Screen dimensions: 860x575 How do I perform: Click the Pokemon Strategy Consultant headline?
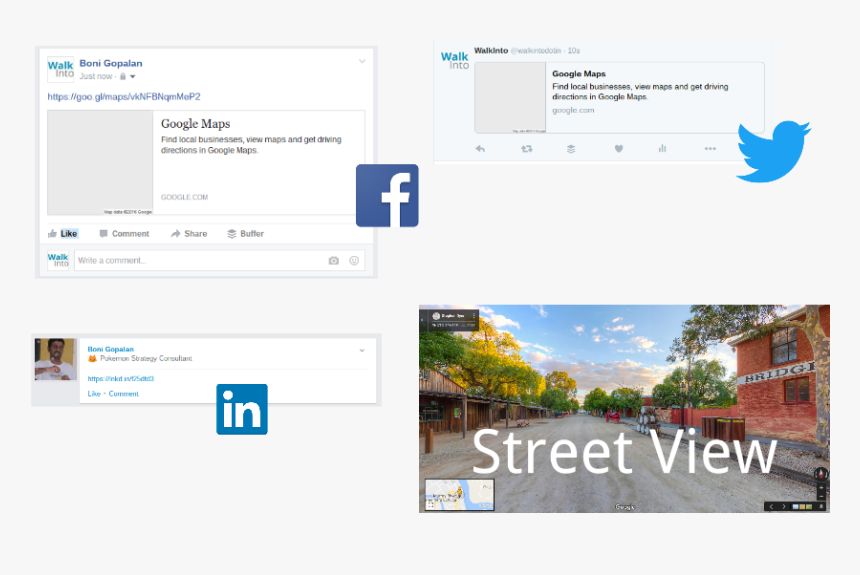[146, 358]
